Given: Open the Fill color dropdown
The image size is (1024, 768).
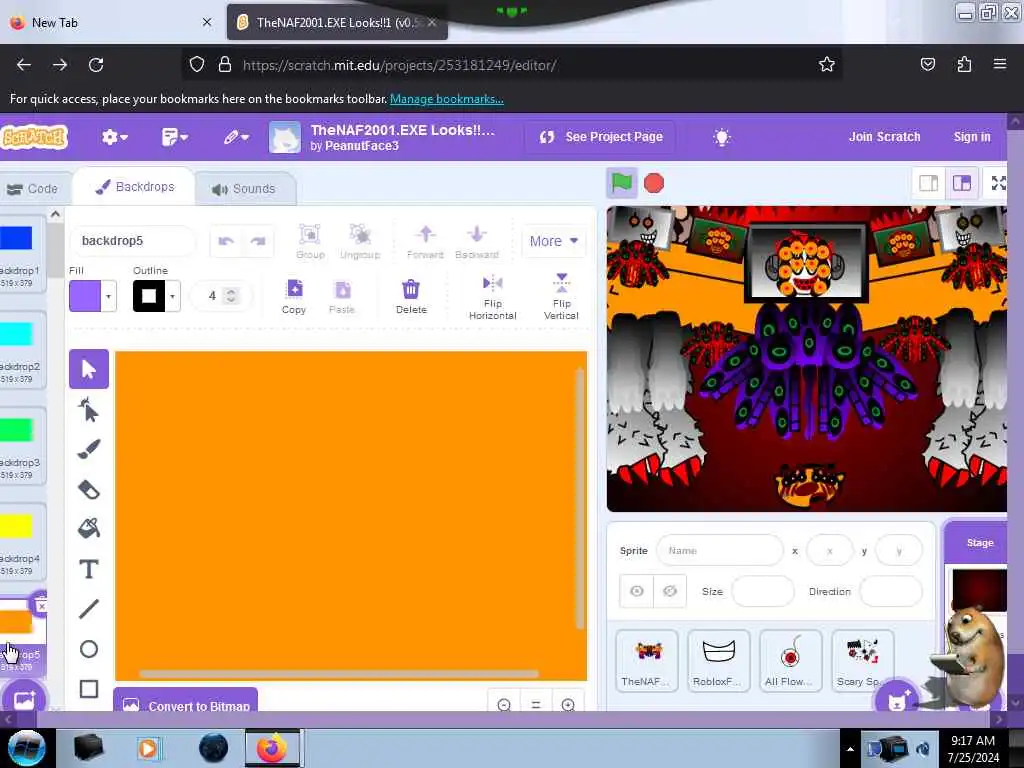Looking at the screenshot, I should 108,296.
